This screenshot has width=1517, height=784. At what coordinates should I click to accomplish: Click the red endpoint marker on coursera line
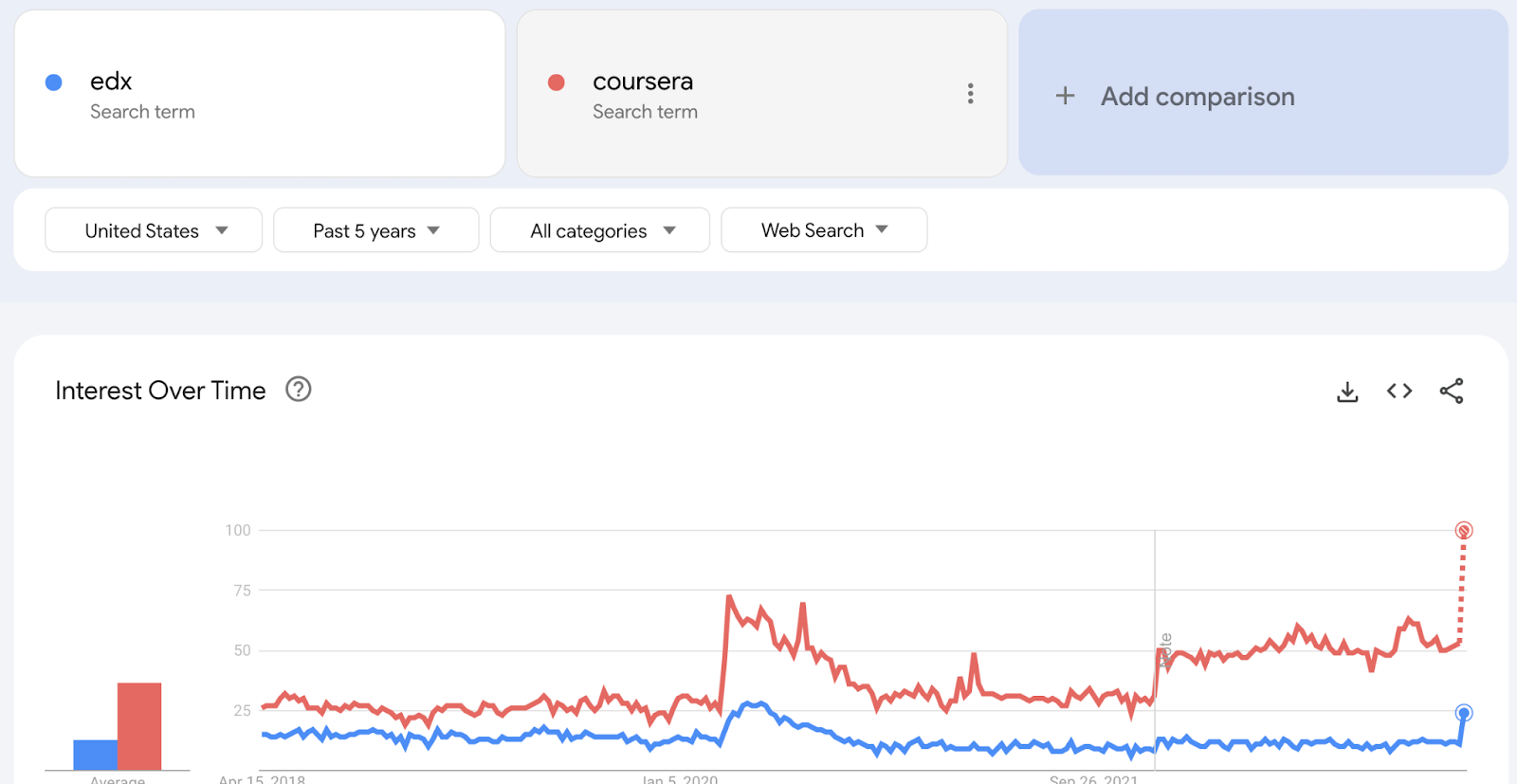1464,530
